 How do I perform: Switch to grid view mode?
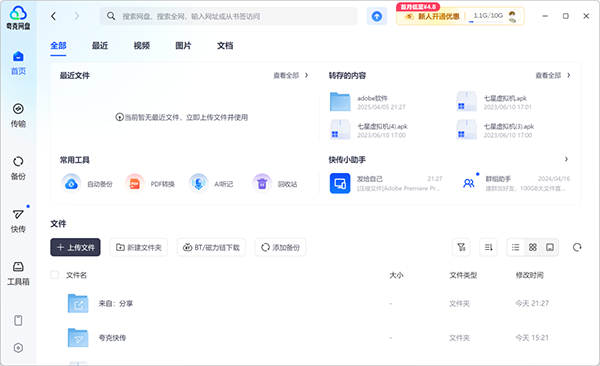533,247
